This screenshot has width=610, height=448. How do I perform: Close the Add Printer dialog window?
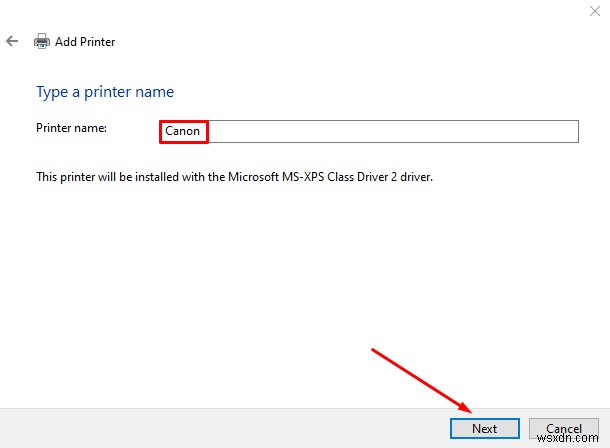coord(594,12)
